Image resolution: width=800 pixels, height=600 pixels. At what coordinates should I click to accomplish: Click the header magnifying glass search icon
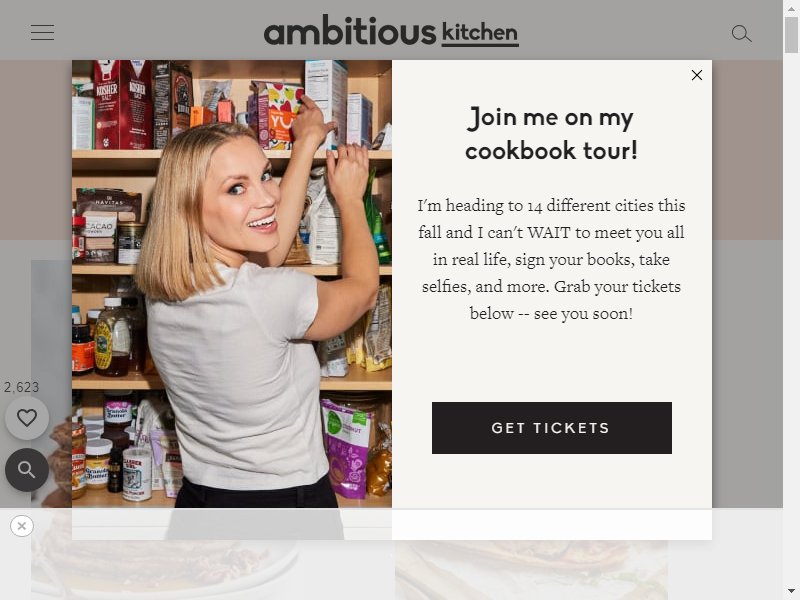[x=741, y=34]
